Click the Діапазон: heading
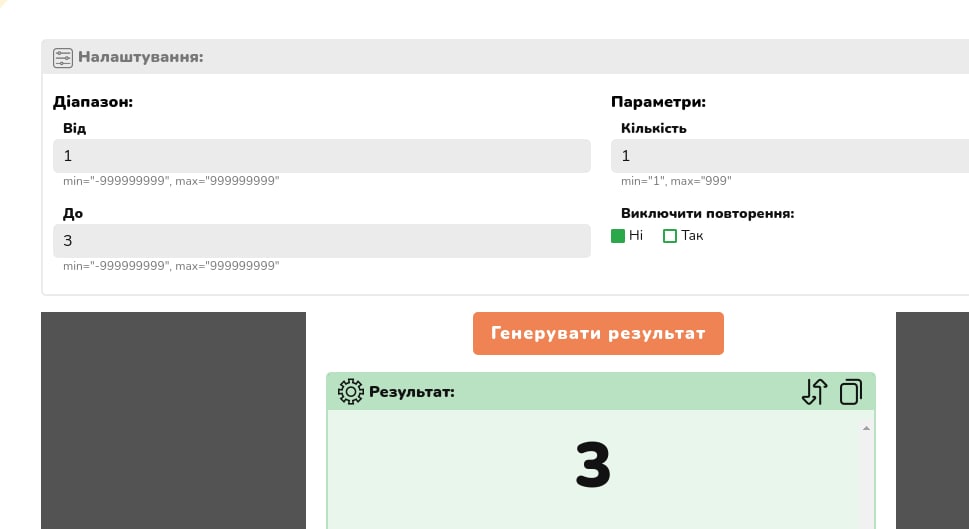This screenshot has width=969, height=529. (93, 102)
